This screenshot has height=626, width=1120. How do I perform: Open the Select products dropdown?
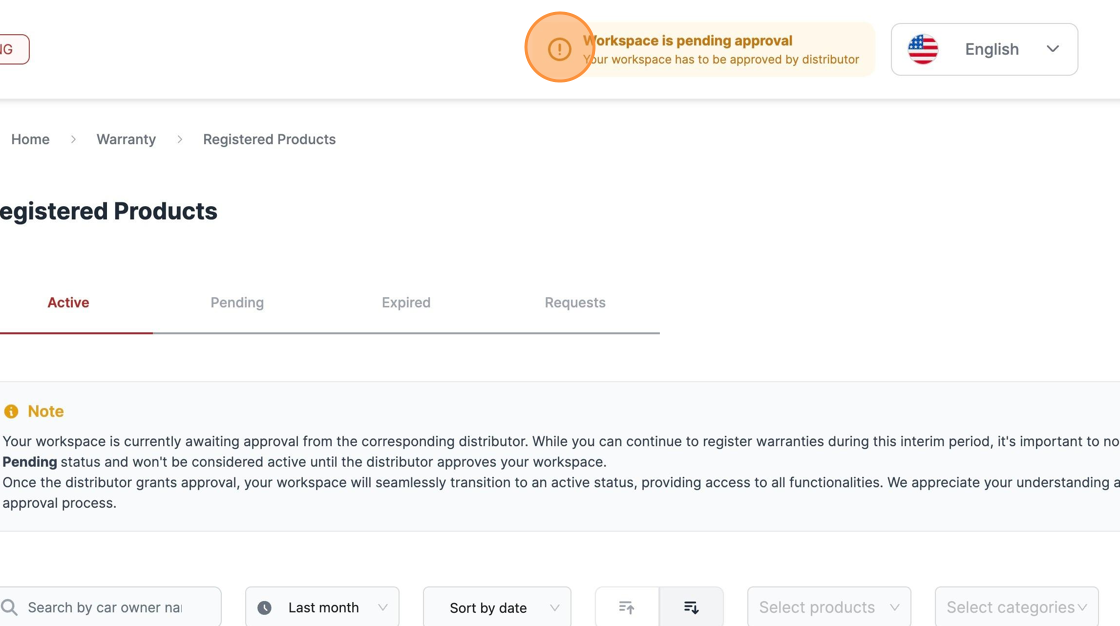coord(829,607)
